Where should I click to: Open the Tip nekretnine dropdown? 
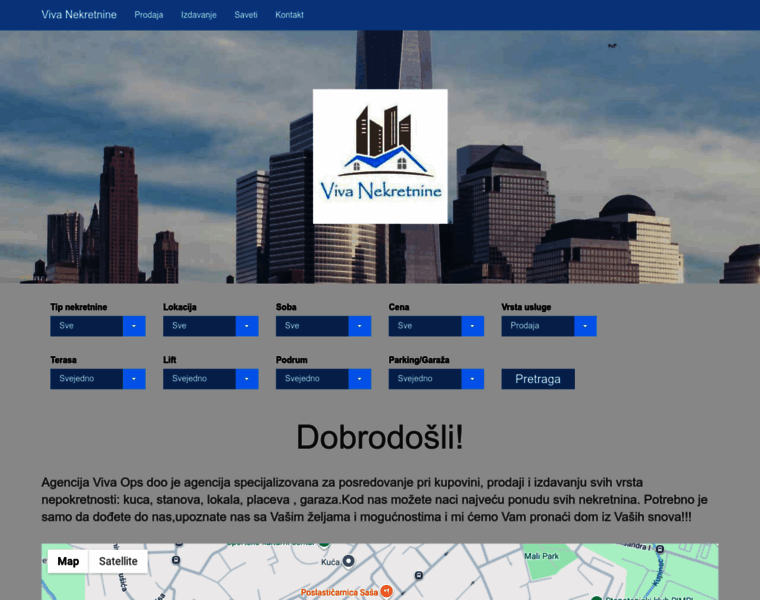coord(97,326)
